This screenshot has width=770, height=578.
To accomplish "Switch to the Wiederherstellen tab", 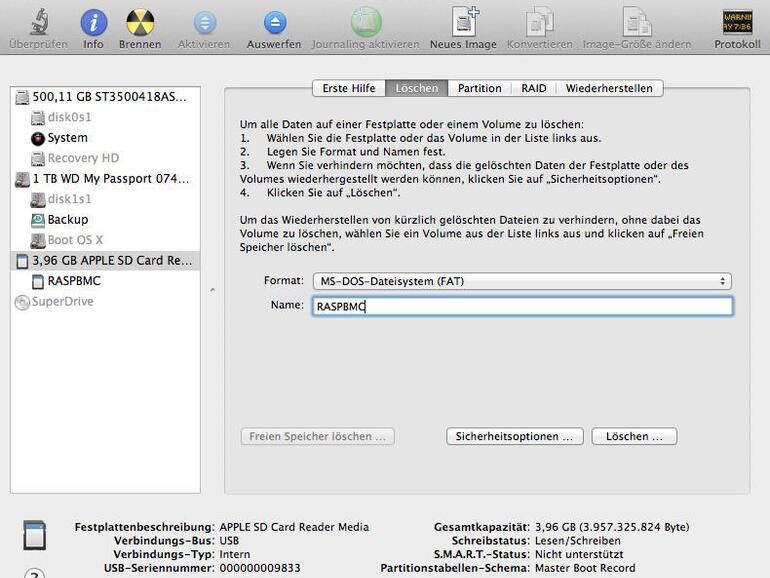I will click(609, 88).
